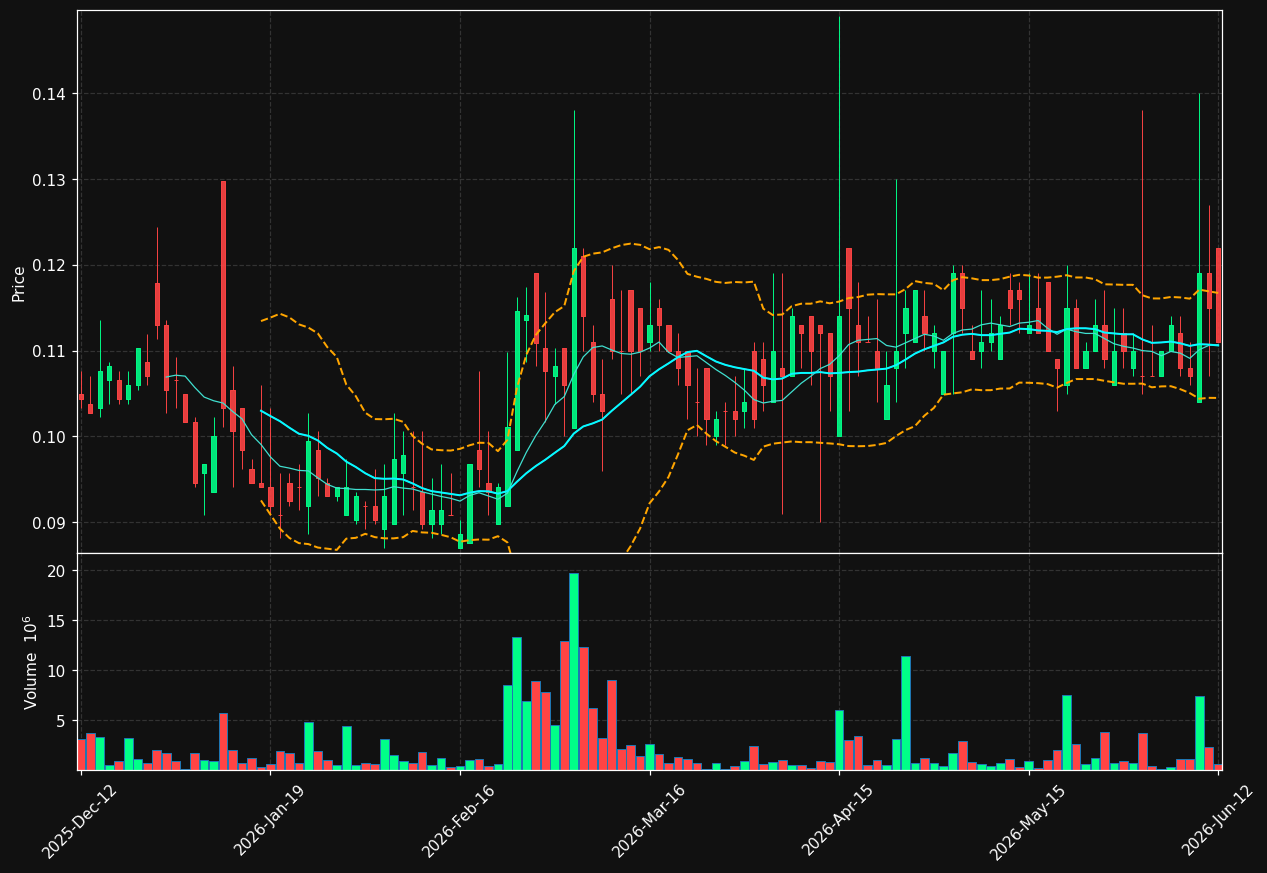
Task: Click the 2026-Feb-16 date label
Action: tap(459, 820)
